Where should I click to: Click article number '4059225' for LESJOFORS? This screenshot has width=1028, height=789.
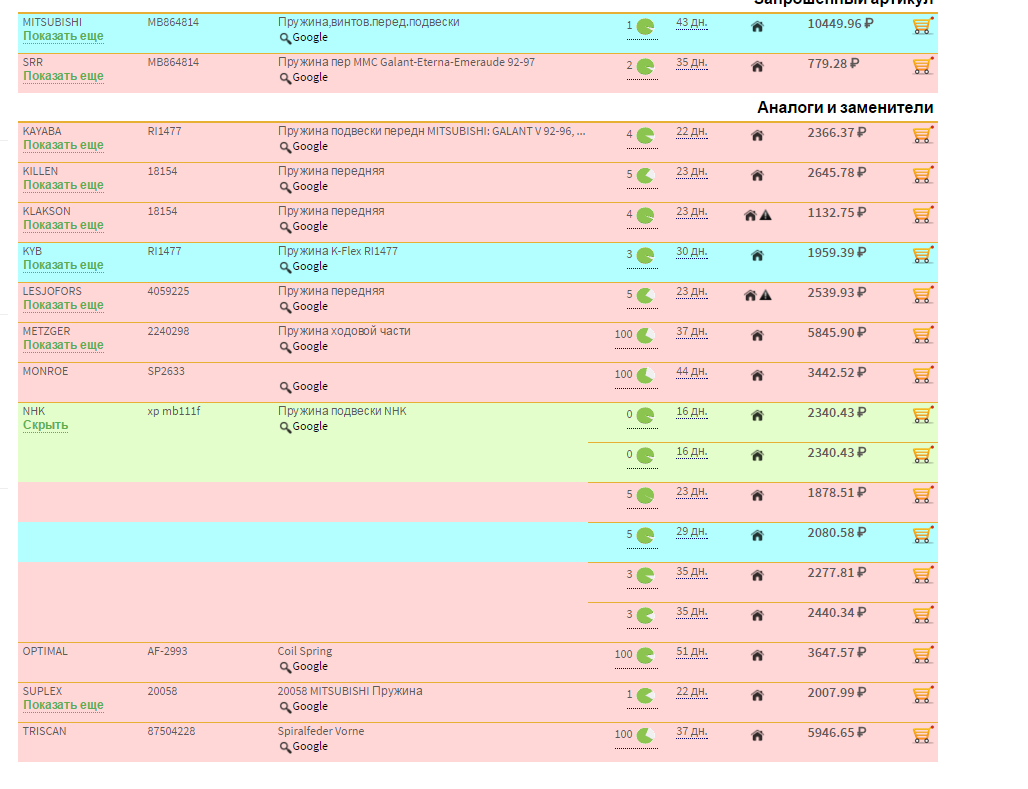[168, 291]
